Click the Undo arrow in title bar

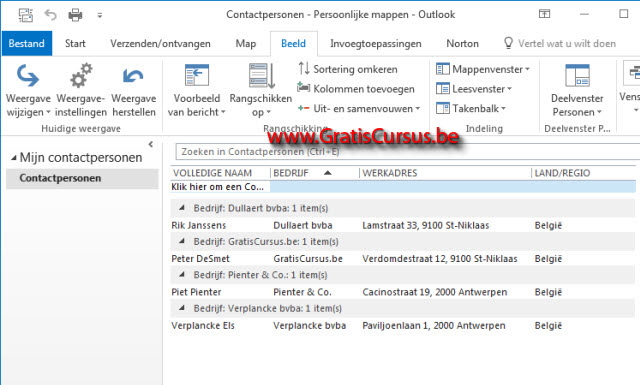point(51,15)
